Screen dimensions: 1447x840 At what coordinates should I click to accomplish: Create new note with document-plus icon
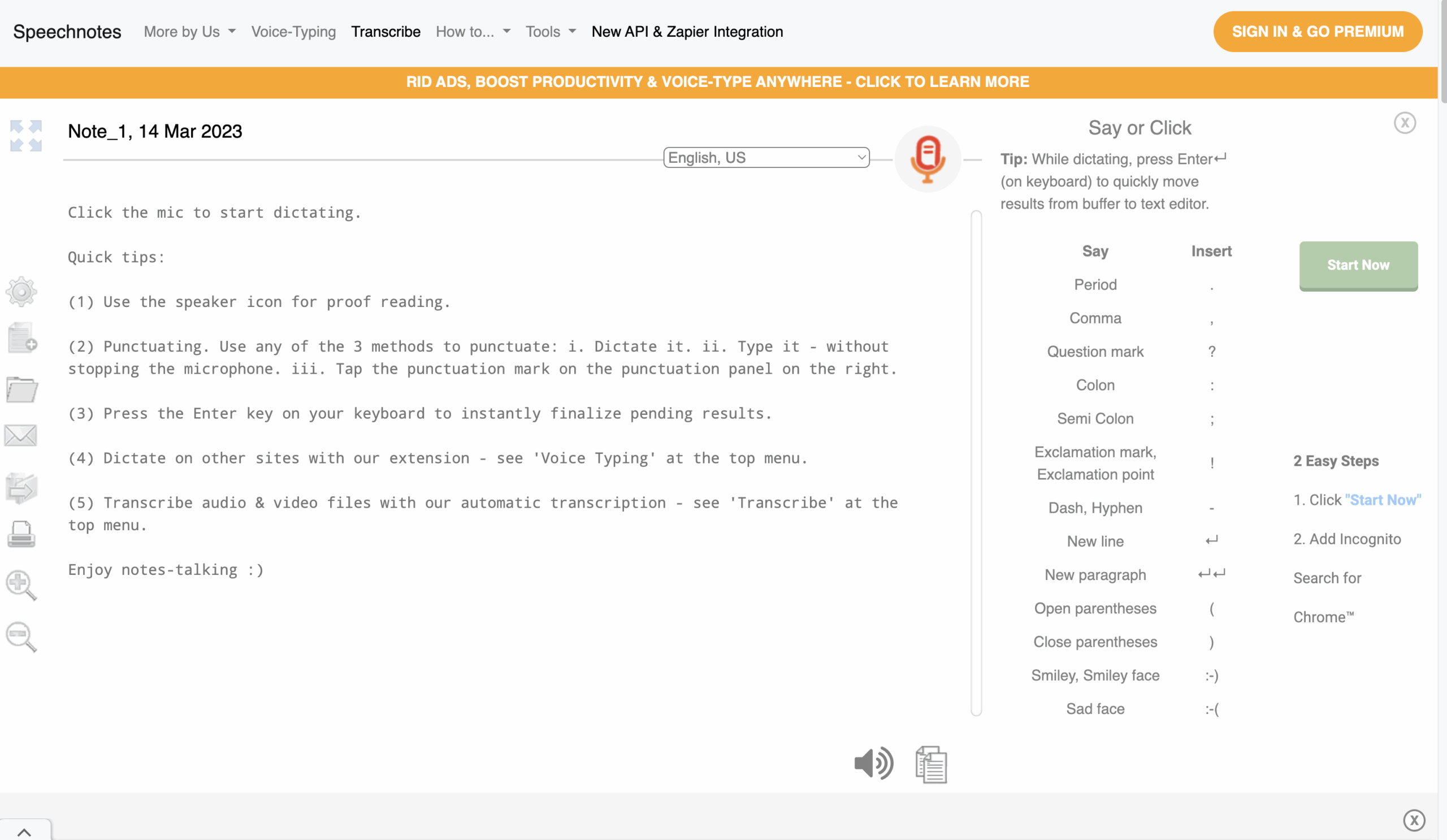coord(23,337)
